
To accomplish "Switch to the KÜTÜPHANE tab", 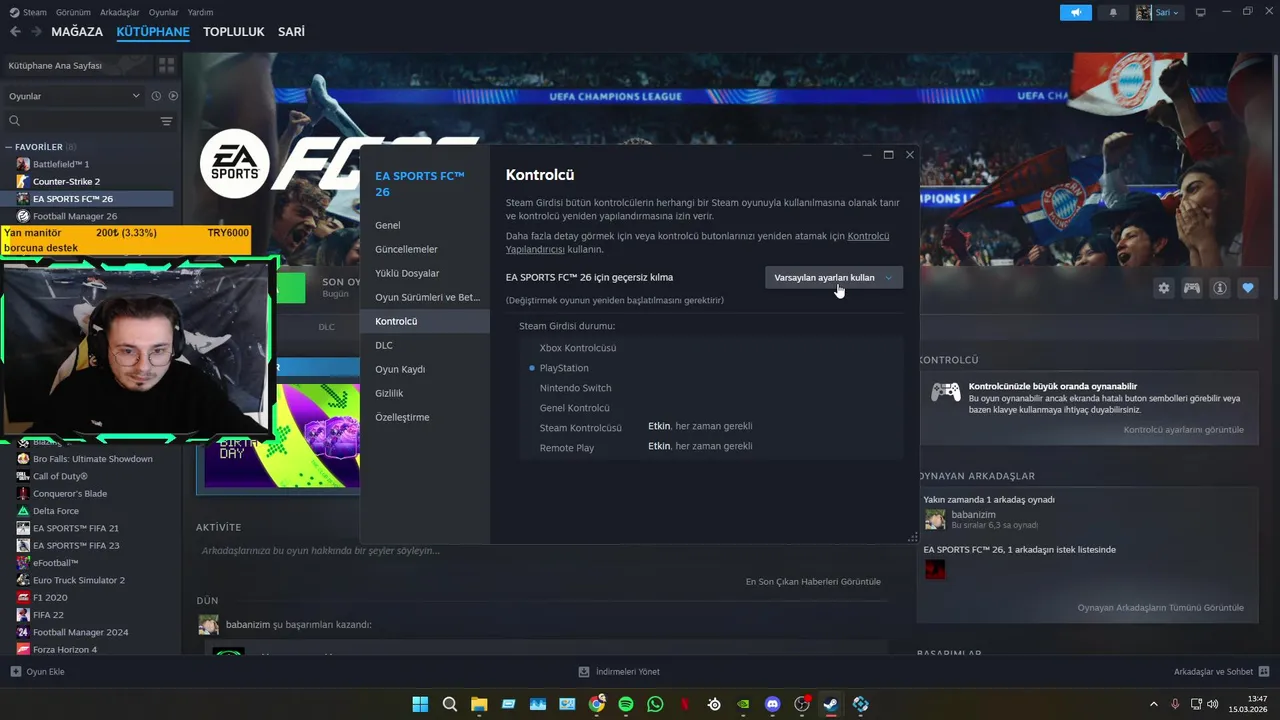I will click(x=153, y=32).
